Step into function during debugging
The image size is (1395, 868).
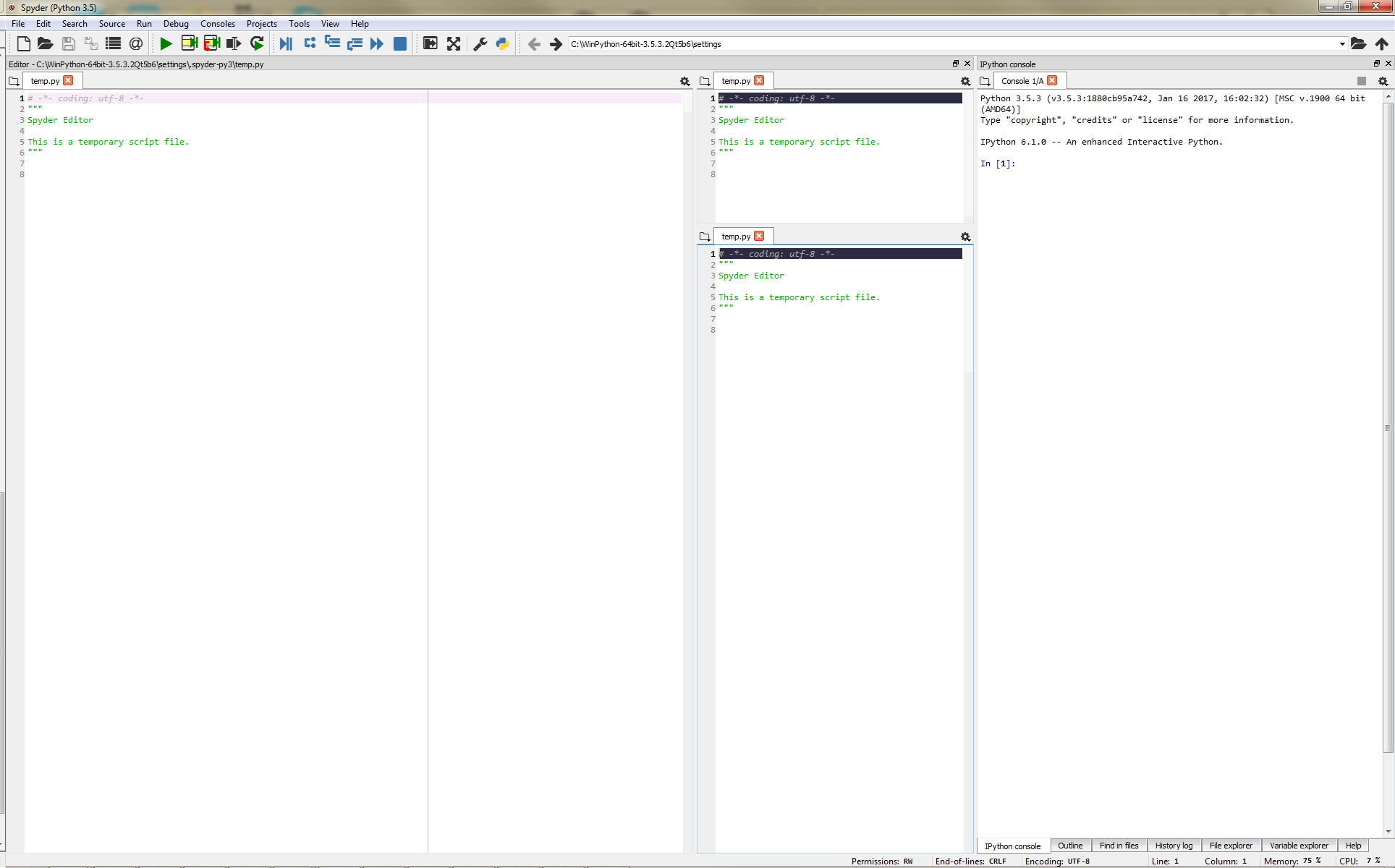click(331, 43)
